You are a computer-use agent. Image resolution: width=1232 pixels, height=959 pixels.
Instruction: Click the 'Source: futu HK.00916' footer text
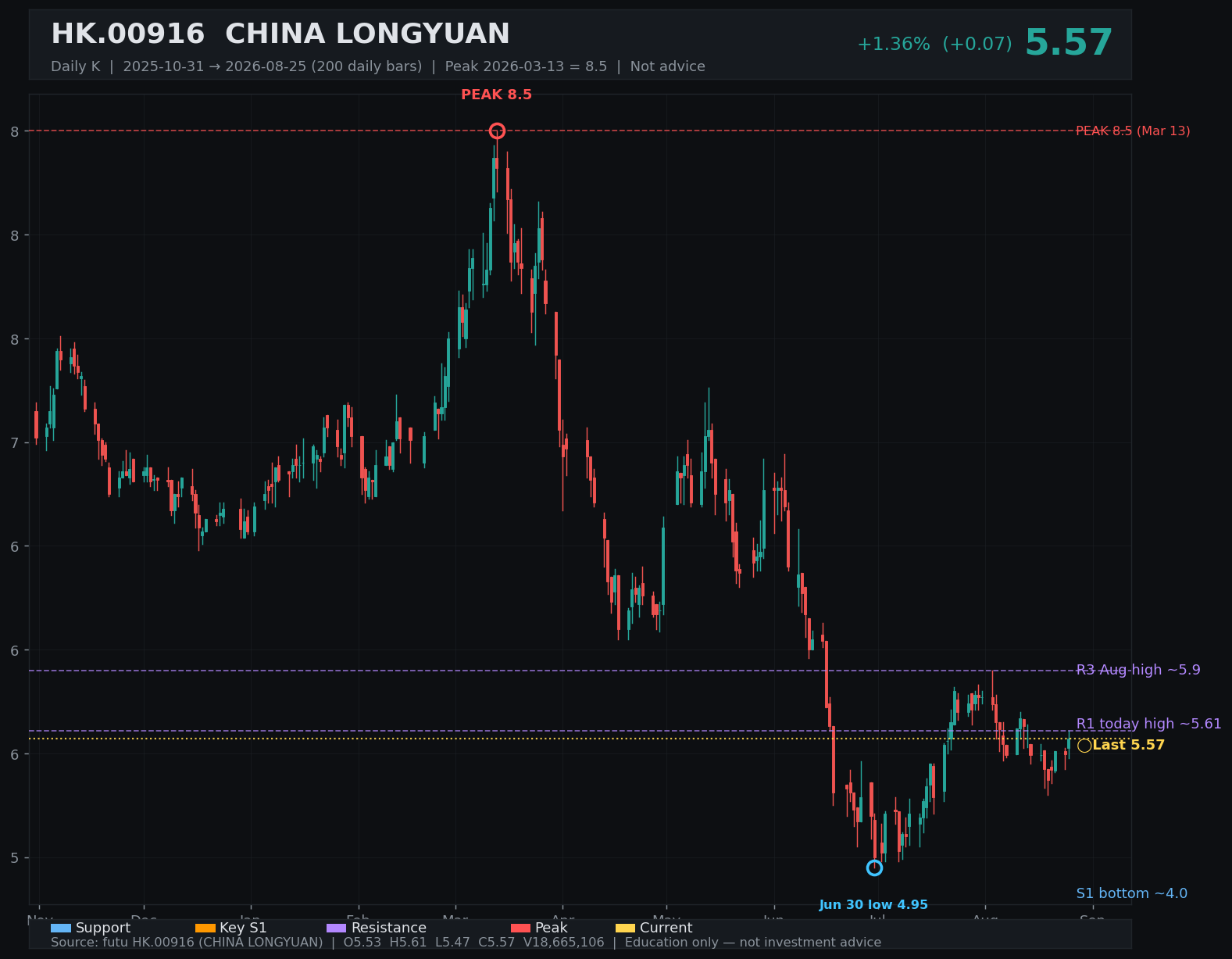pyautogui.click(x=187, y=943)
